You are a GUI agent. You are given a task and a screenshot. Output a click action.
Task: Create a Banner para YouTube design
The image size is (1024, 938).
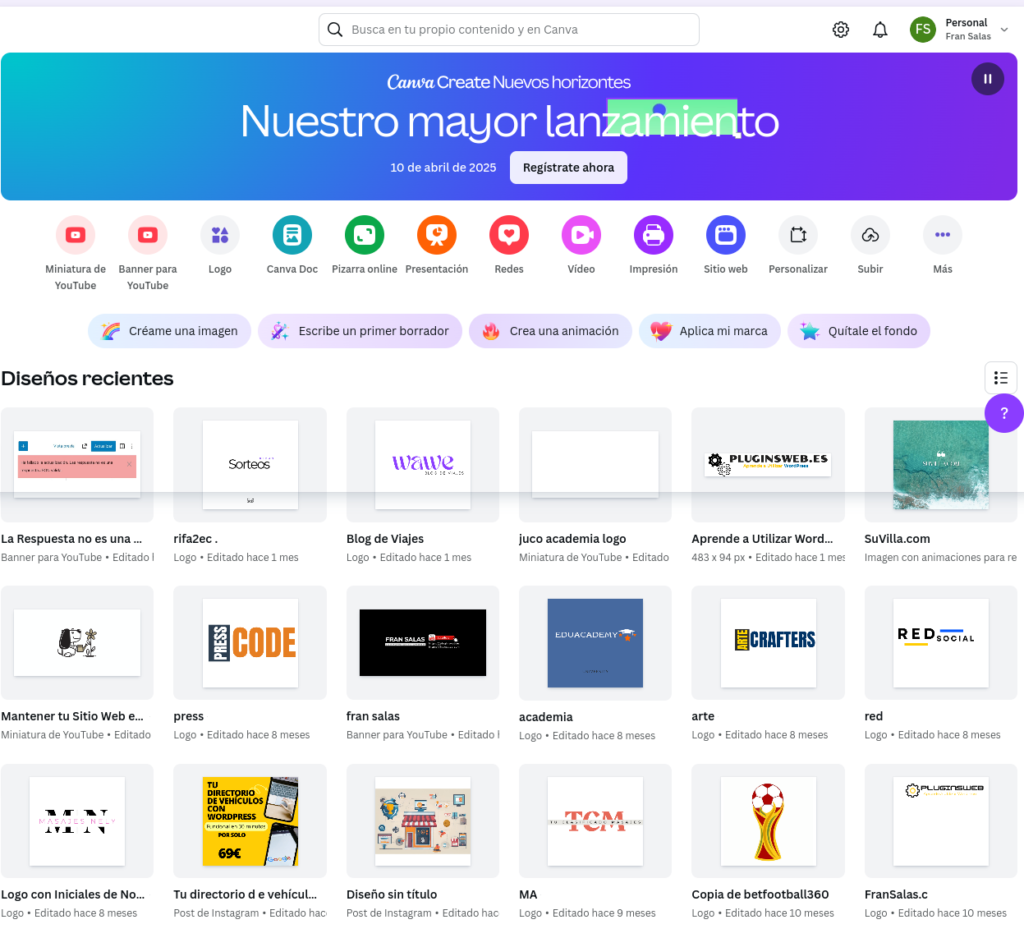pyautogui.click(x=148, y=234)
